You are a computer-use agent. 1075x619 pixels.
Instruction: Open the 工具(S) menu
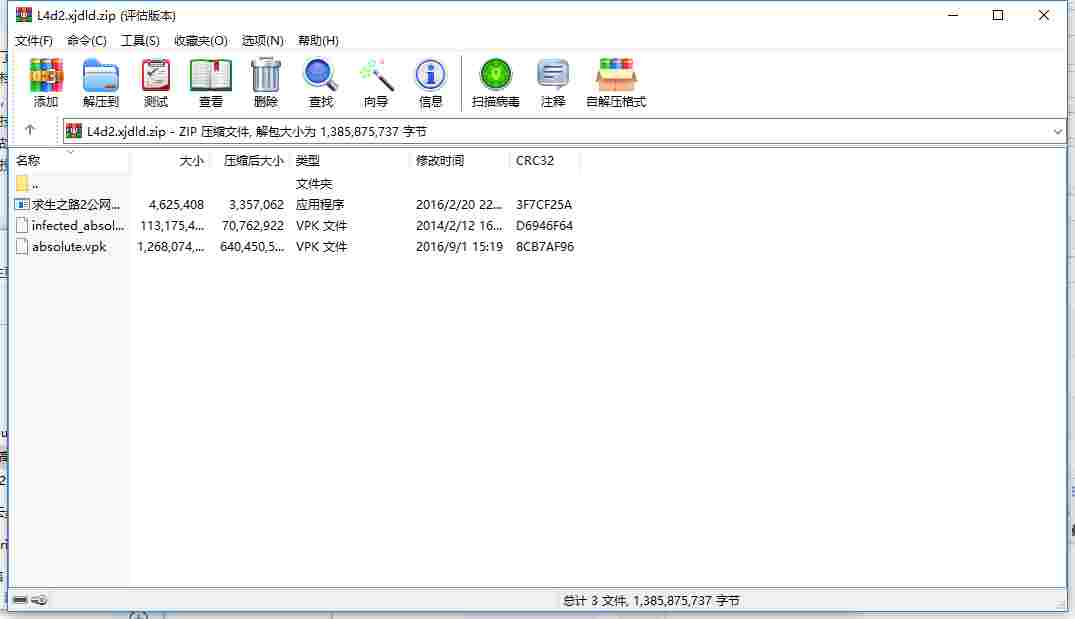(x=140, y=40)
